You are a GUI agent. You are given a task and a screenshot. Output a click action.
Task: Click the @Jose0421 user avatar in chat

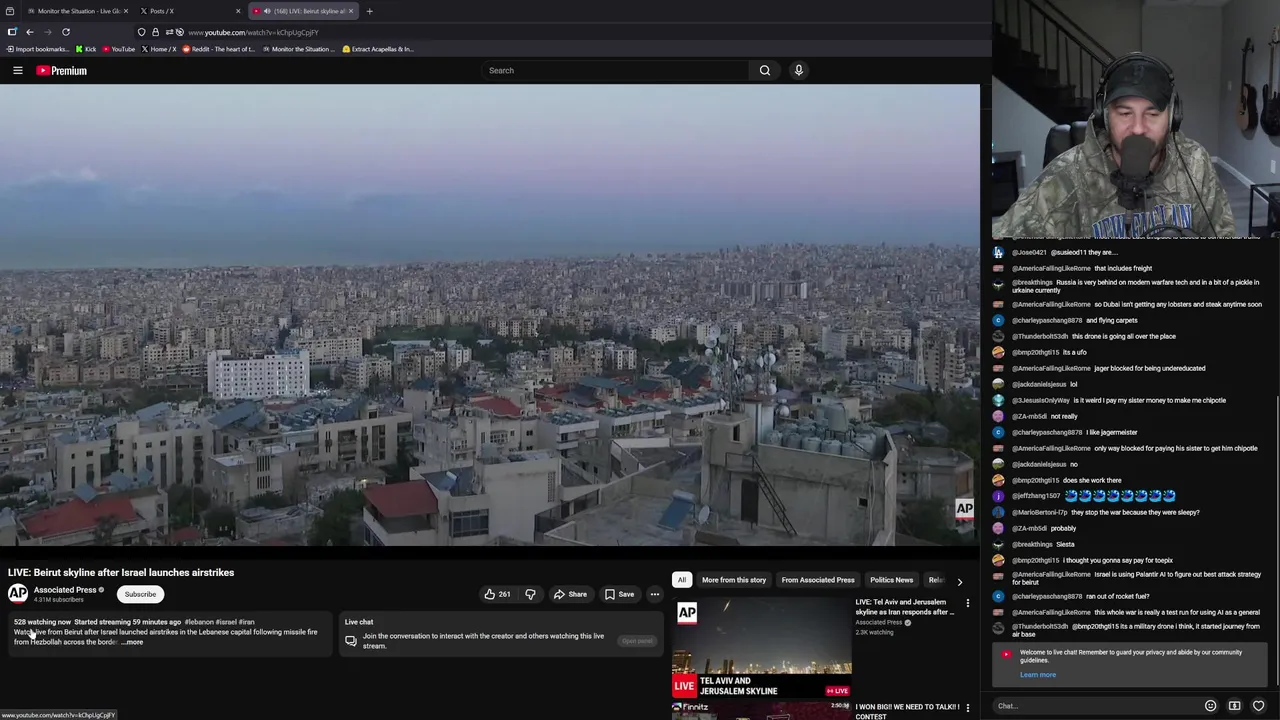point(998,252)
